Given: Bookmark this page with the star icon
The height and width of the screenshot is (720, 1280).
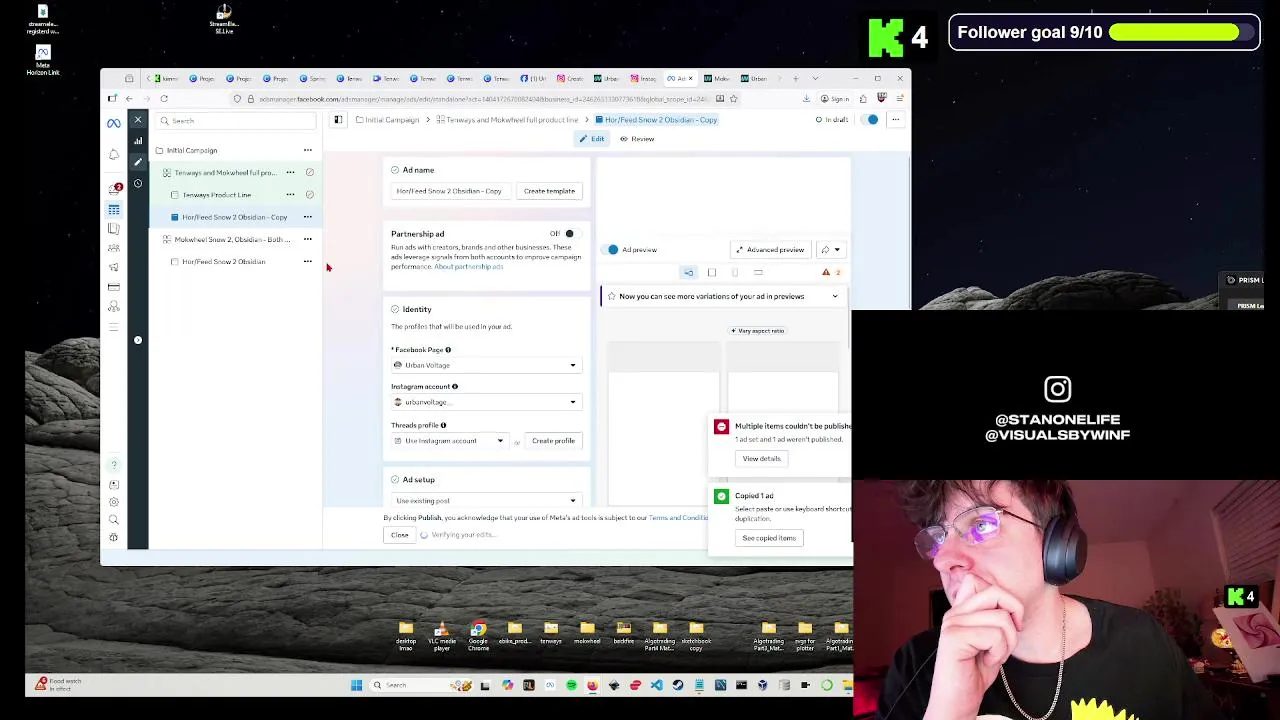Looking at the screenshot, I should coord(733,99).
